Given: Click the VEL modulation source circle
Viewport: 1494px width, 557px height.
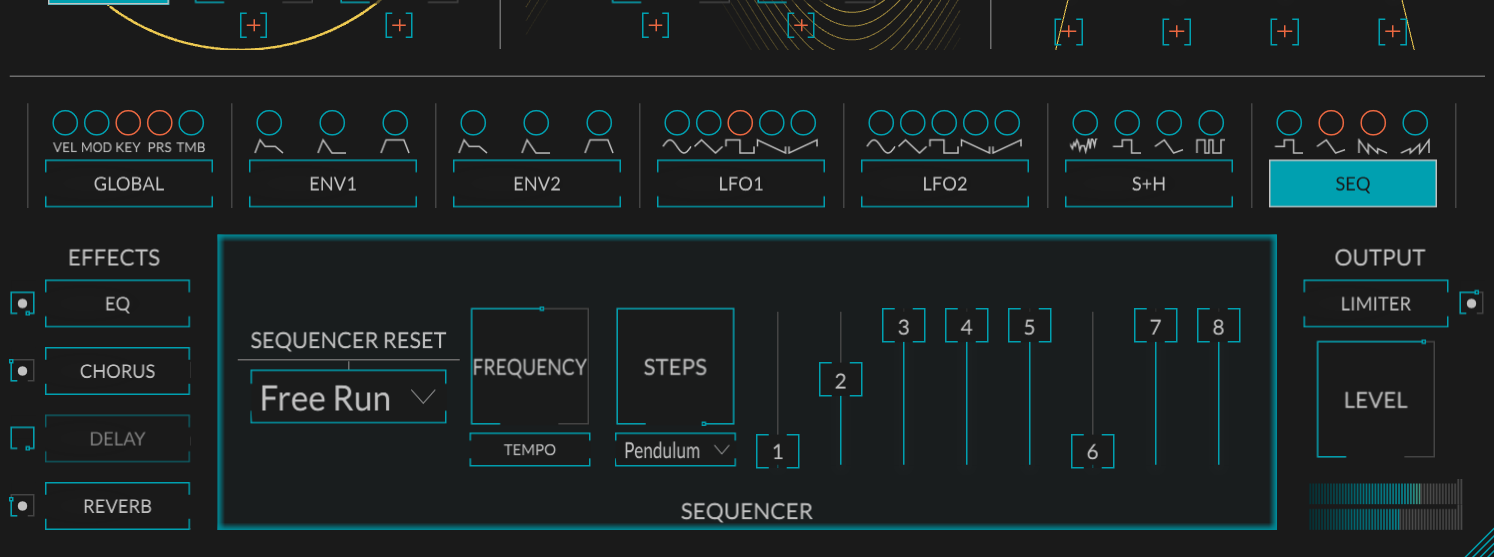Looking at the screenshot, I should pyautogui.click(x=65, y=123).
